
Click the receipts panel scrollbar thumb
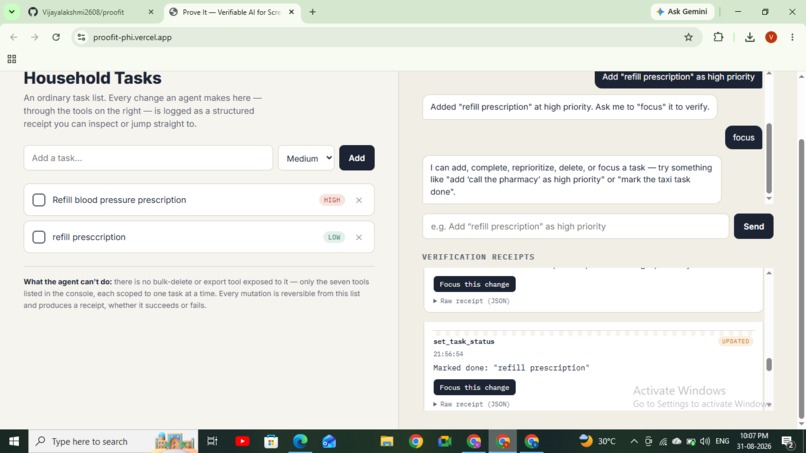coord(769,364)
